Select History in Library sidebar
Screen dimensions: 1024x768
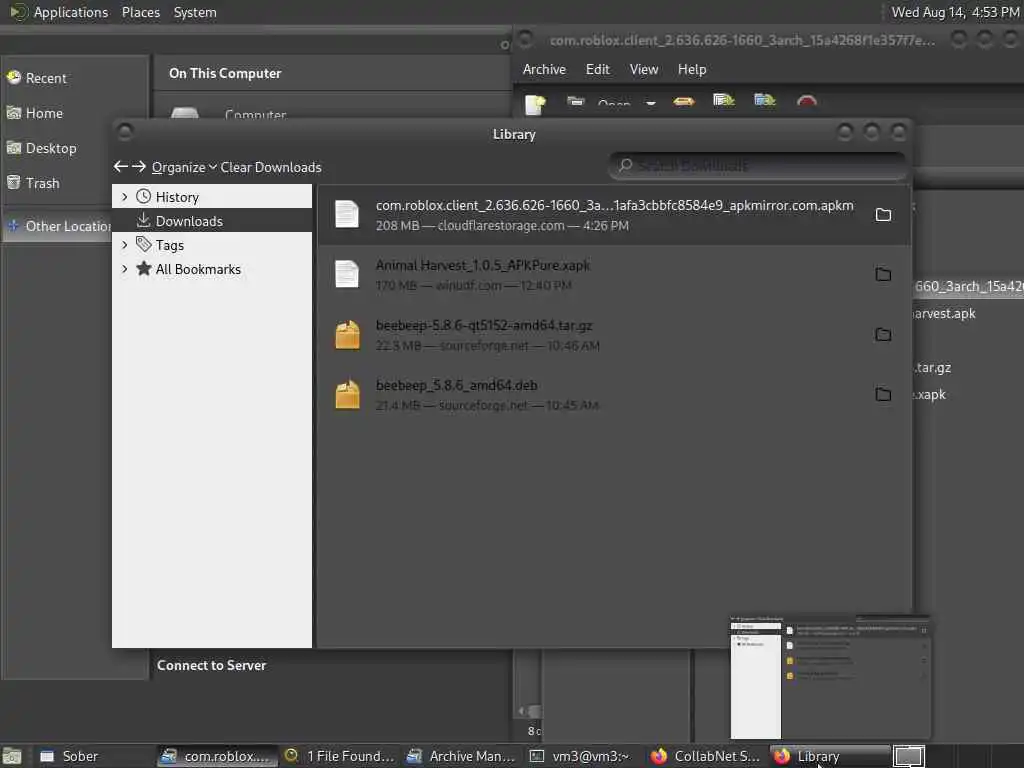pyautogui.click(x=212, y=197)
